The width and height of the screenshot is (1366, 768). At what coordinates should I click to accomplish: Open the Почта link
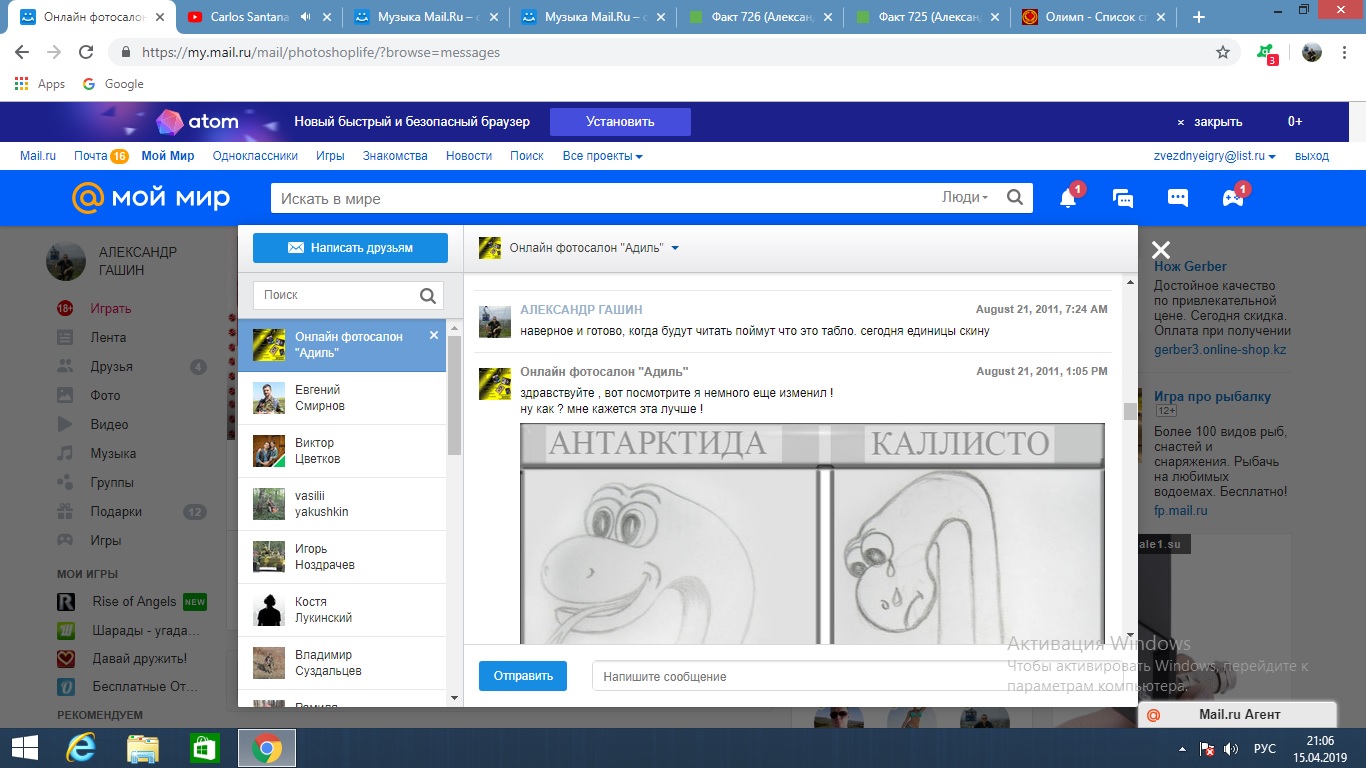(x=91, y=156)
